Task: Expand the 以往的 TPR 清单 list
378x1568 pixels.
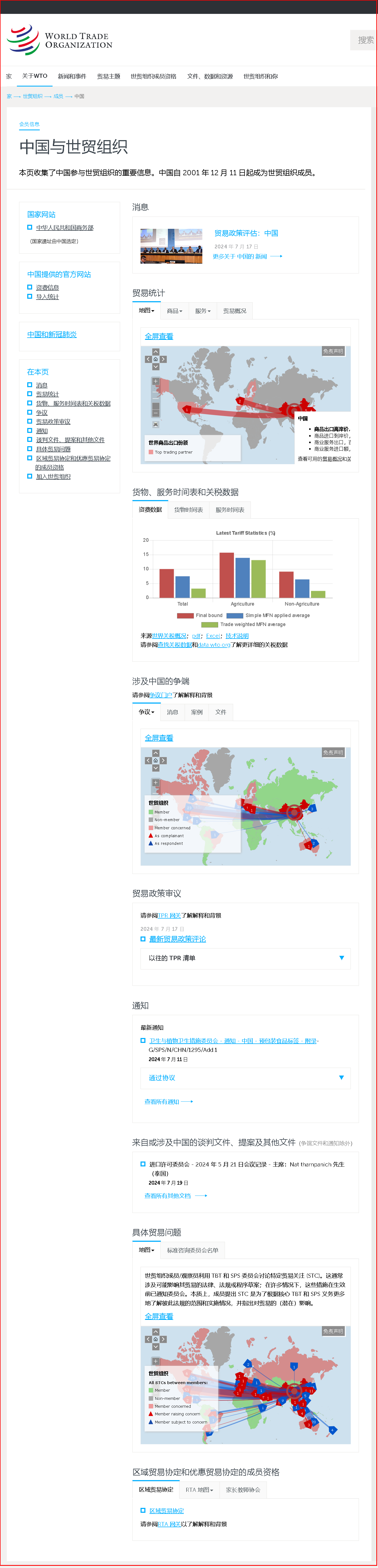Action: [x=246, y=958]
